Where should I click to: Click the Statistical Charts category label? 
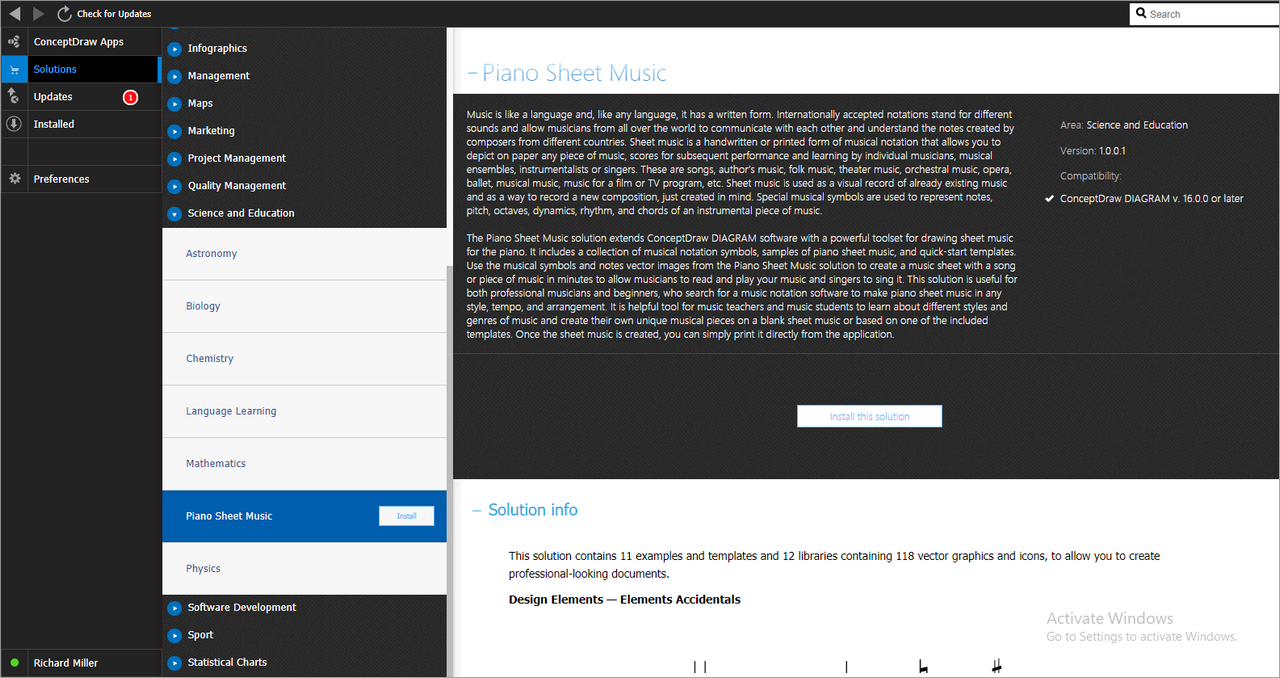pos(227,662)
